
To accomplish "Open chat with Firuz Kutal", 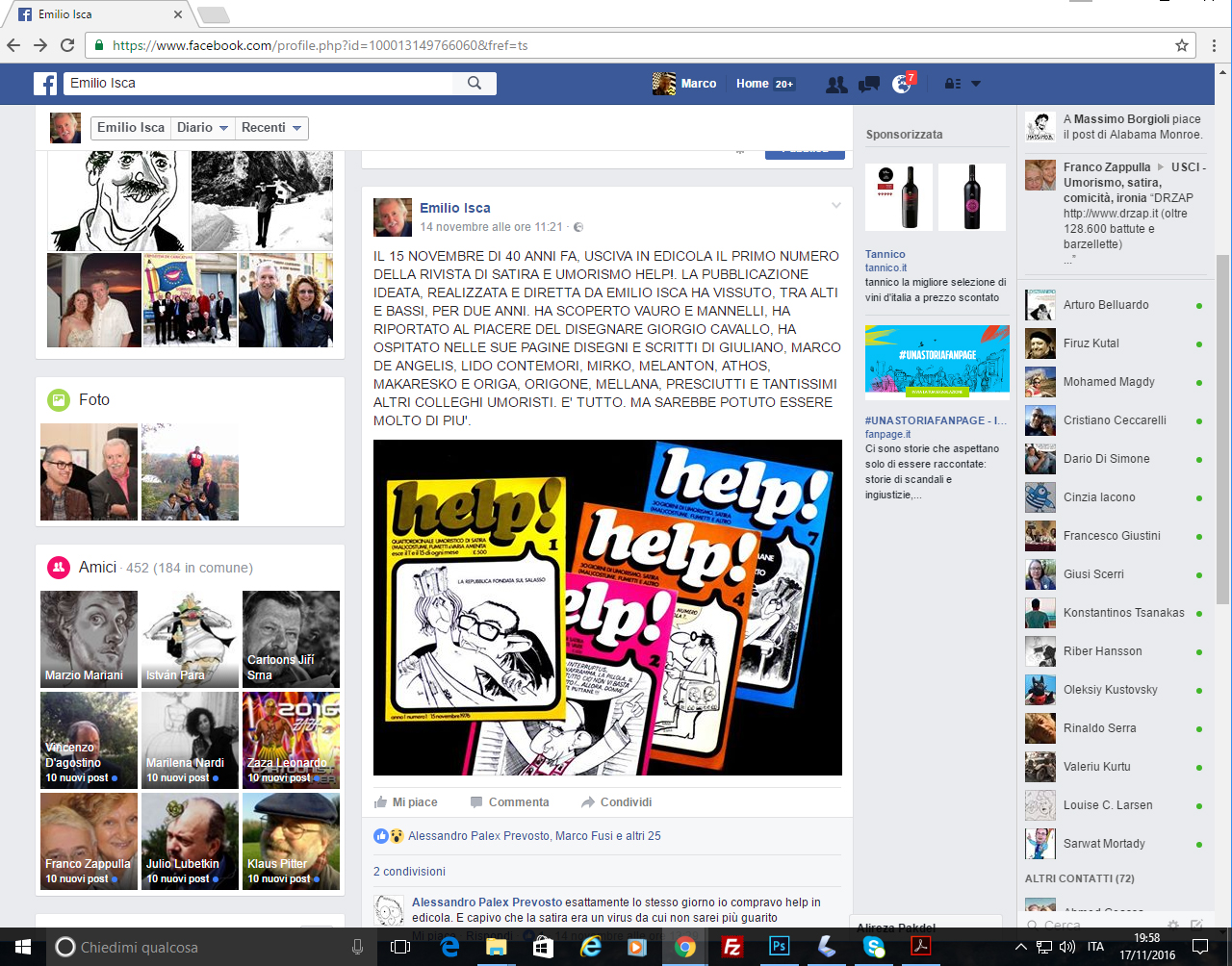I will pyautogui.click(x=1114, y=343).
